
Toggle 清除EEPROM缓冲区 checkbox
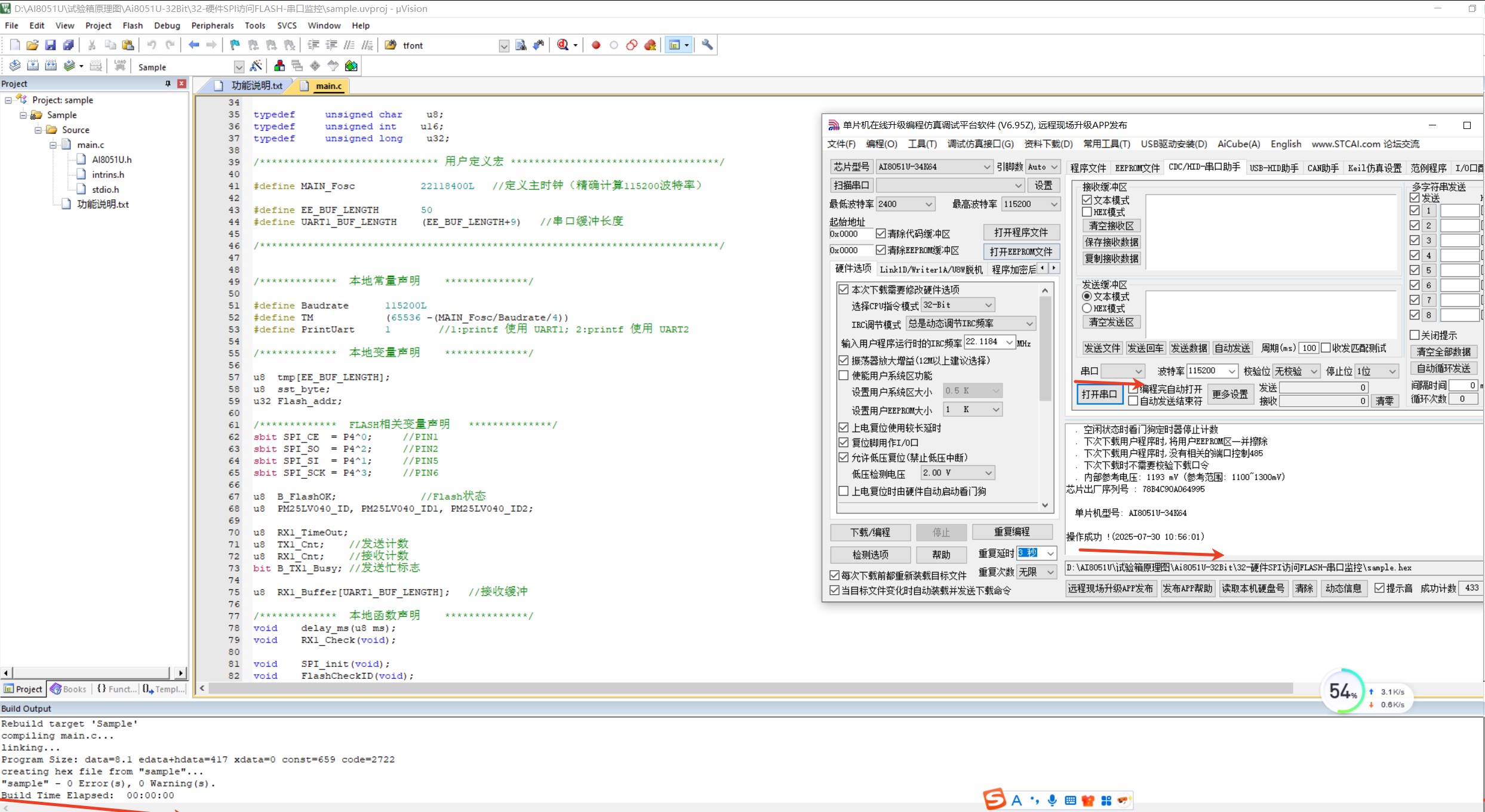coord(881,250)
